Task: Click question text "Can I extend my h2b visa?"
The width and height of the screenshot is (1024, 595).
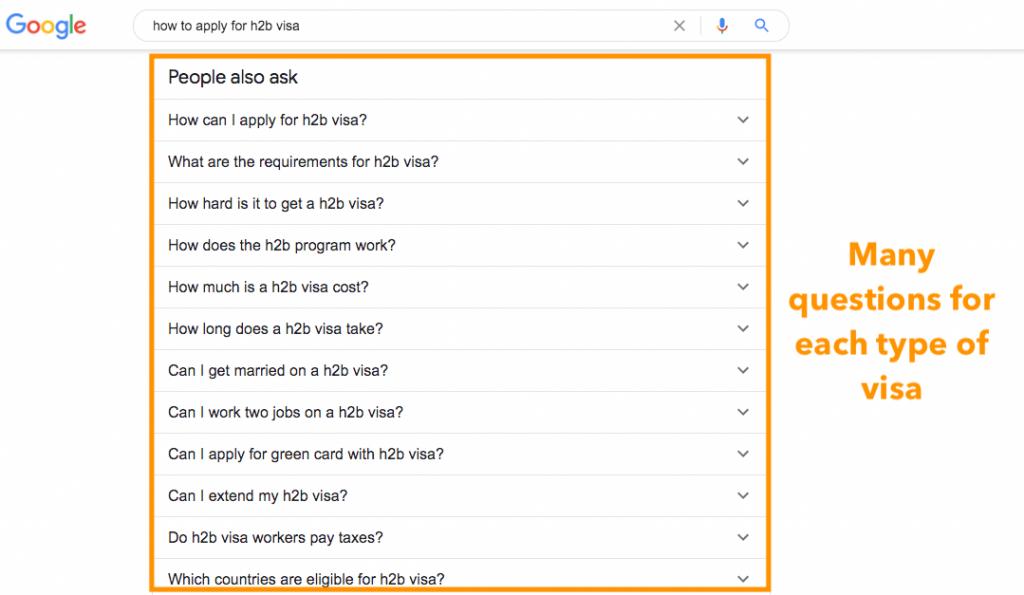Action: (x=257, y=496)
